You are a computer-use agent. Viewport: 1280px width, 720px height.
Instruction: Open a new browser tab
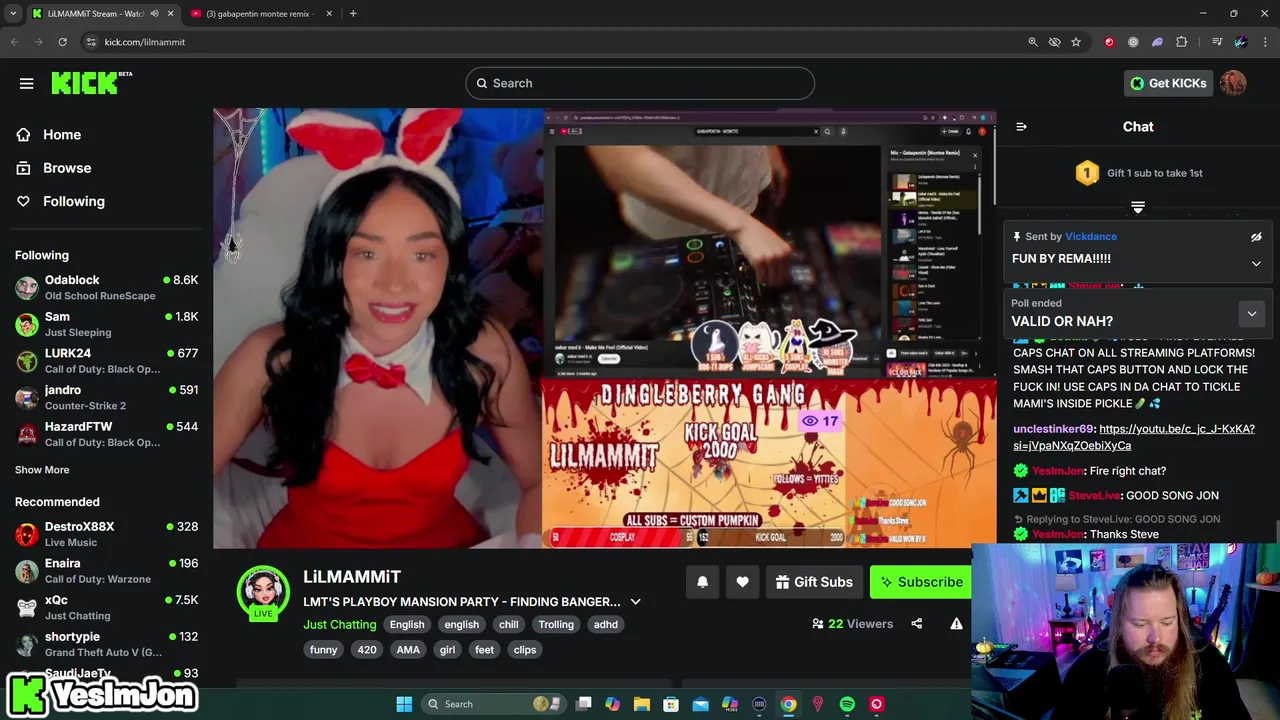point(353,14)
